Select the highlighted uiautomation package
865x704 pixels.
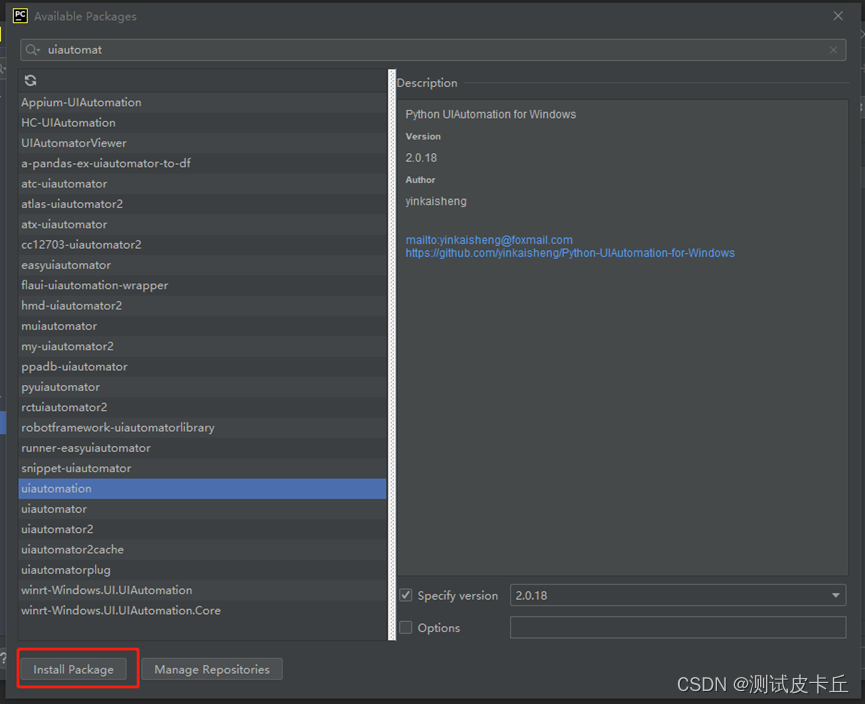pos(202,489)
